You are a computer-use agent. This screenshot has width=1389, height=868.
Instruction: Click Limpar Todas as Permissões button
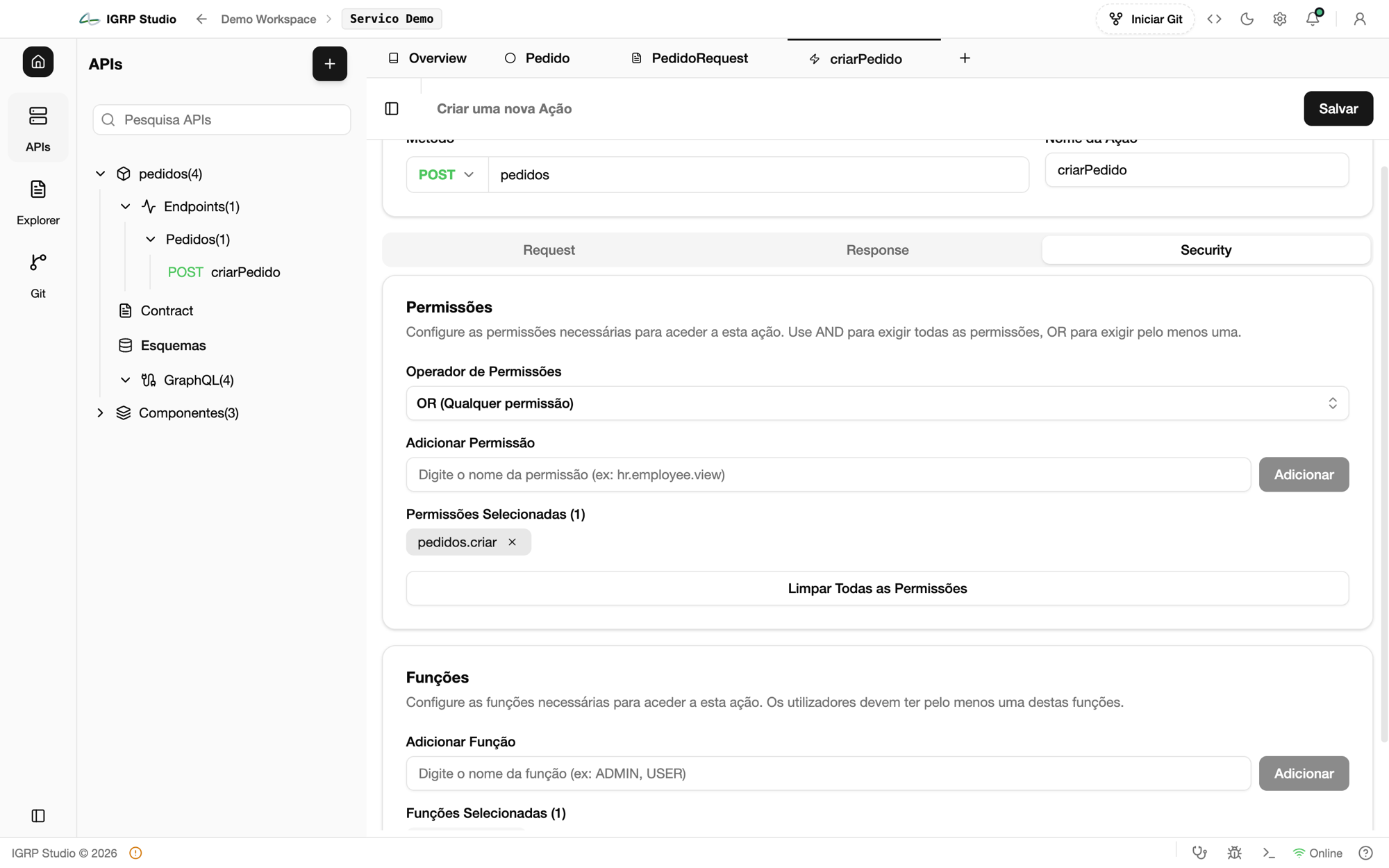877,588
